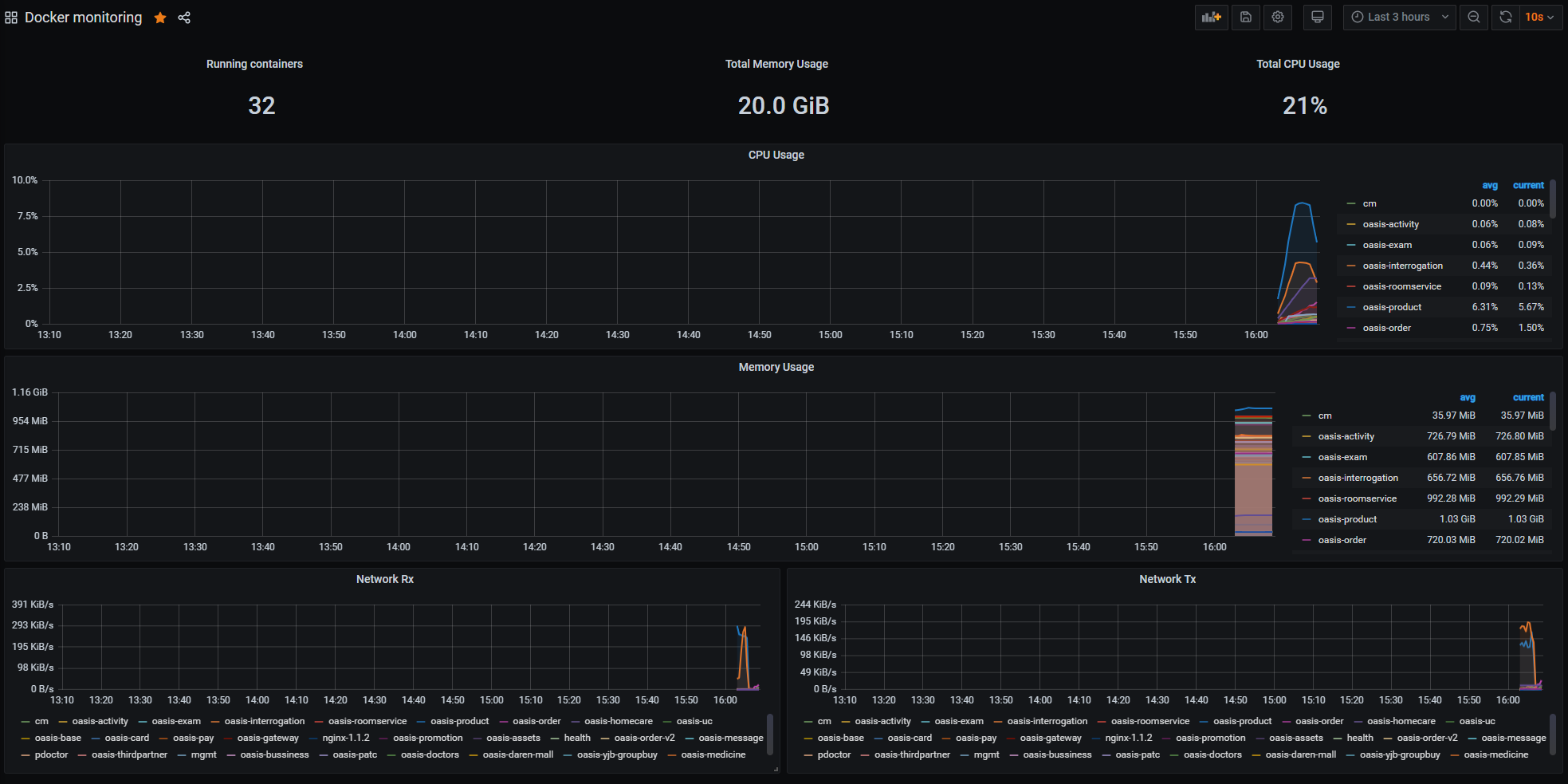This screenshot has width=1568, height=784.
Task: Toggle oasis-roomservice series in CPU legend
Action: click(x=1401, y=286)
